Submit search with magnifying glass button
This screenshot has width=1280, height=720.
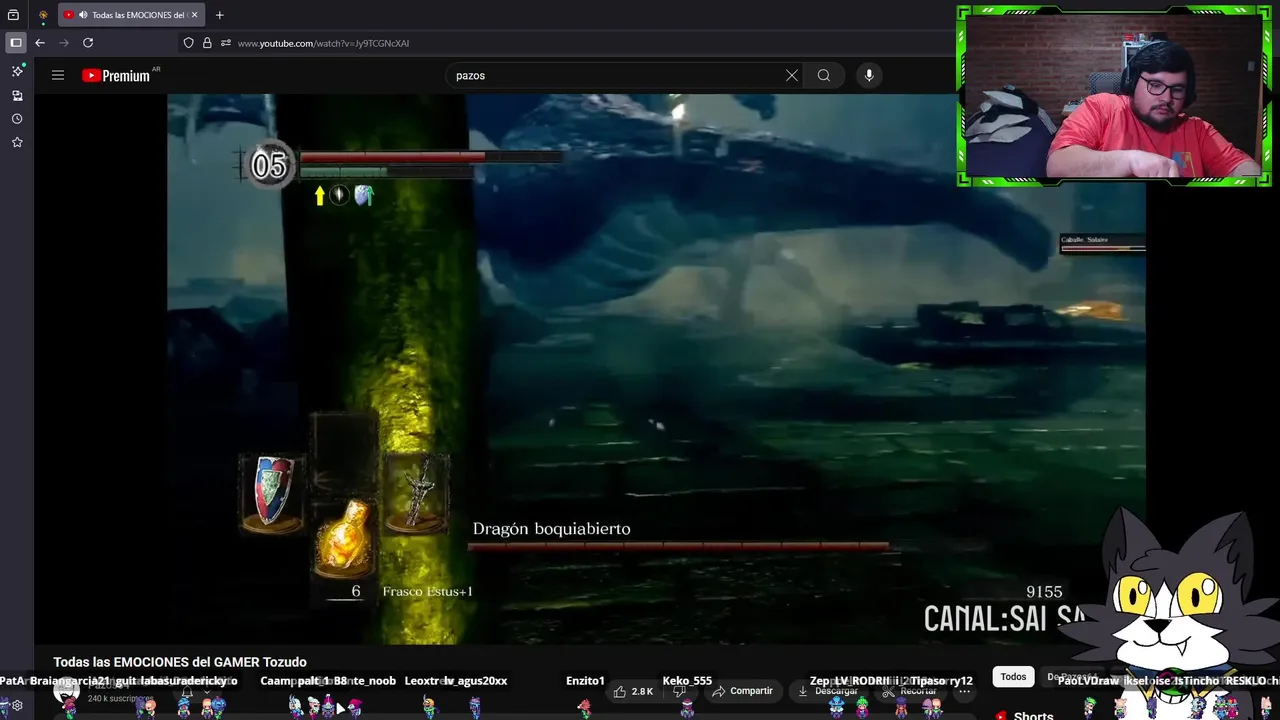[824, 75]
